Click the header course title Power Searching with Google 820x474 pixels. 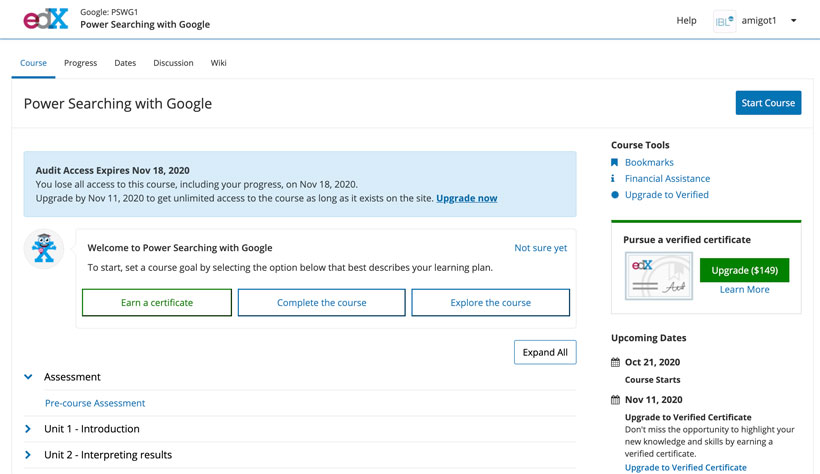[145, 25]
